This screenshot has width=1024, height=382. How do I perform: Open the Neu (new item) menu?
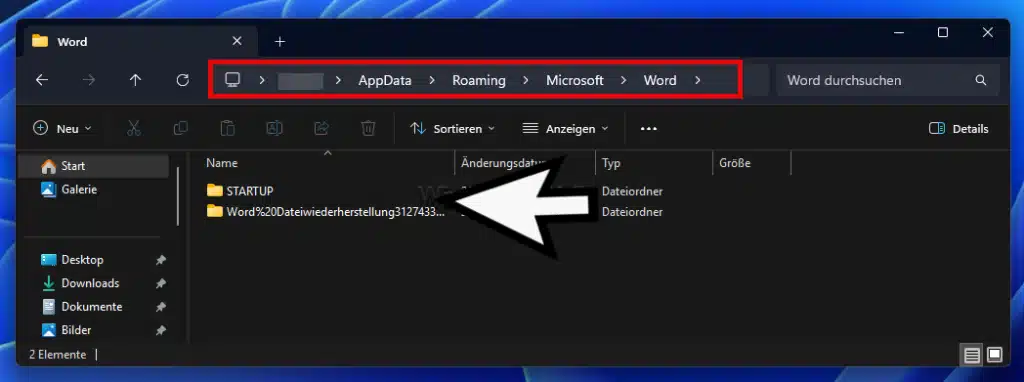click(63, 129)
